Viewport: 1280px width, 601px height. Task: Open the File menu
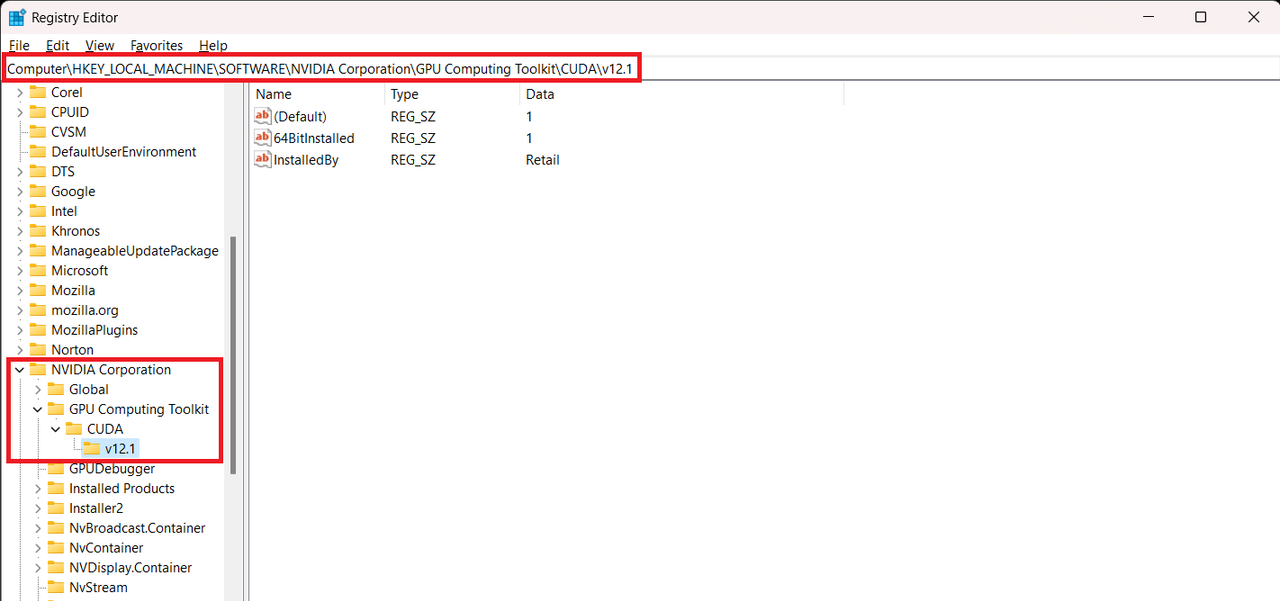click(x=19, y=45)
